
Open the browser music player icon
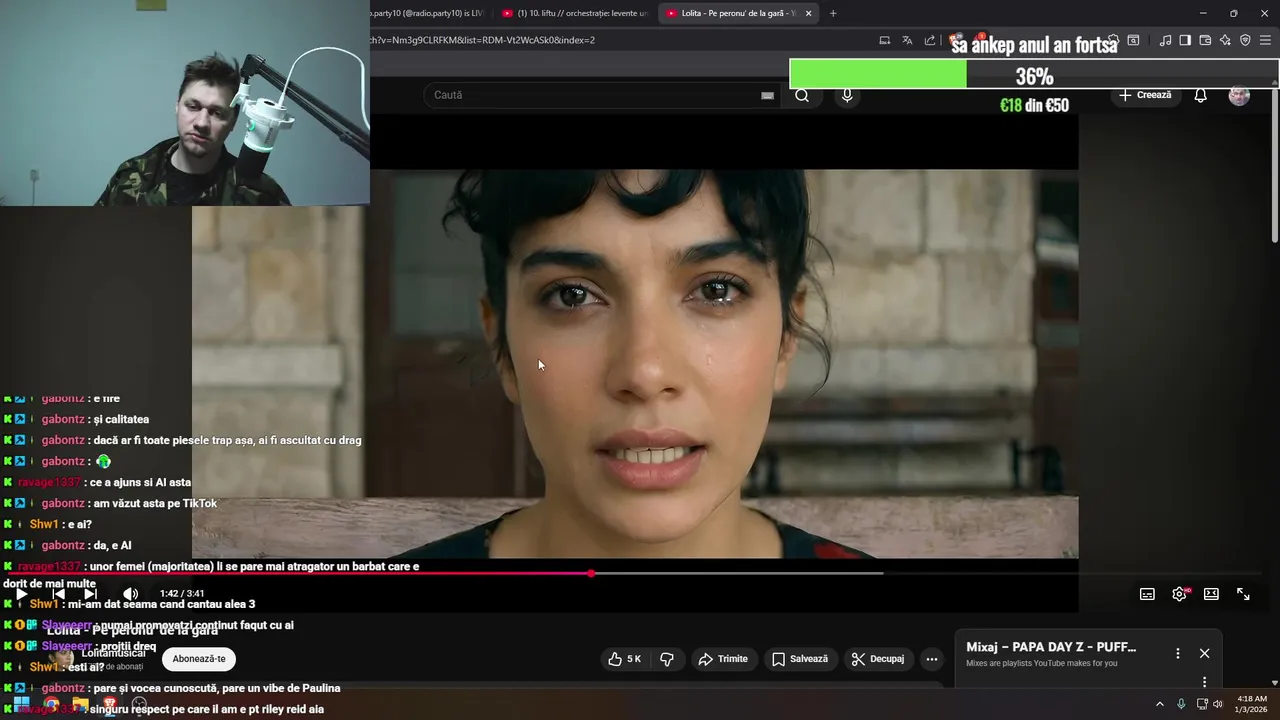[x=1165, y=40]
